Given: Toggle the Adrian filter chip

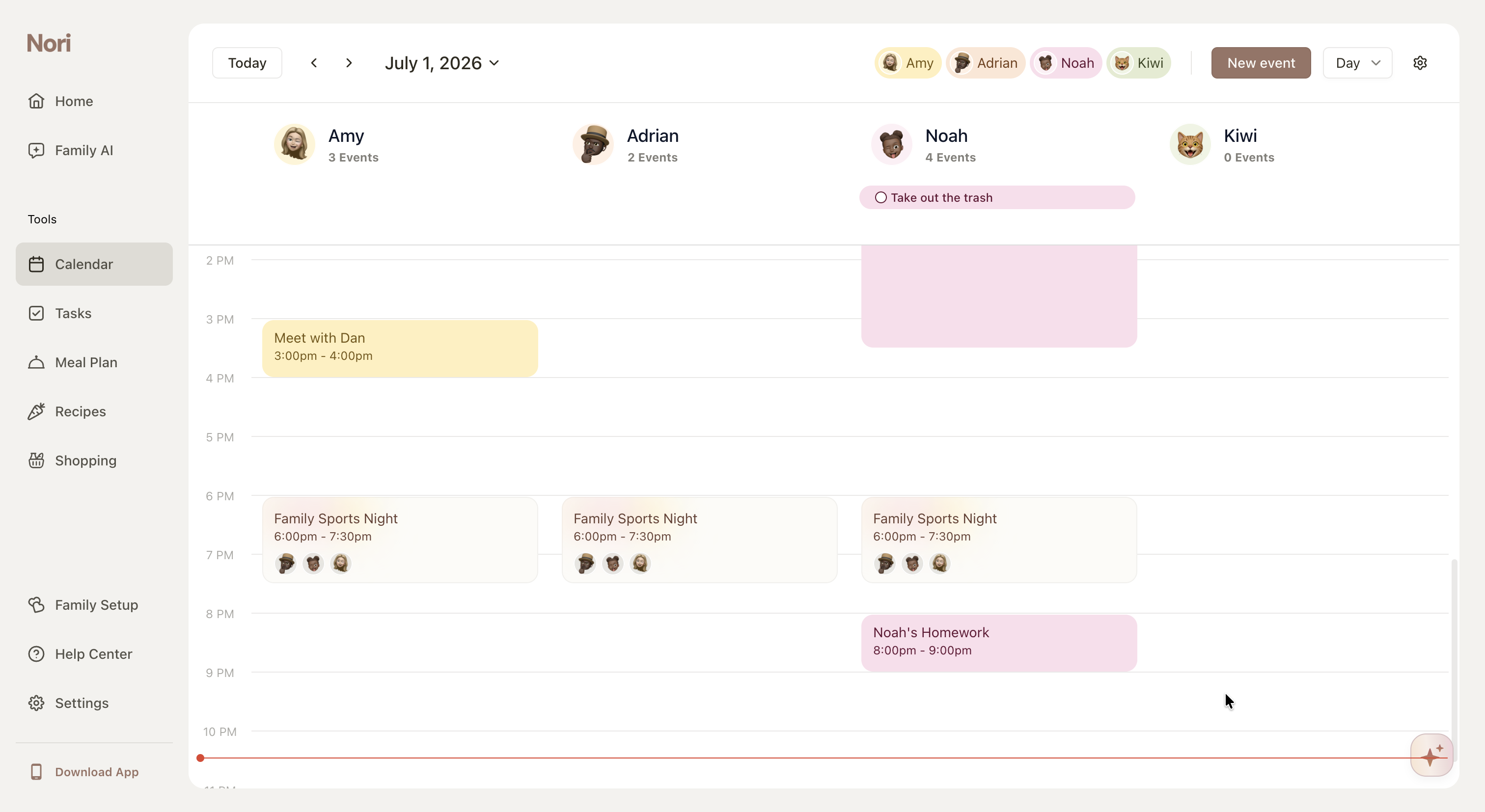Looking at the screenshot, I should 986,63.
